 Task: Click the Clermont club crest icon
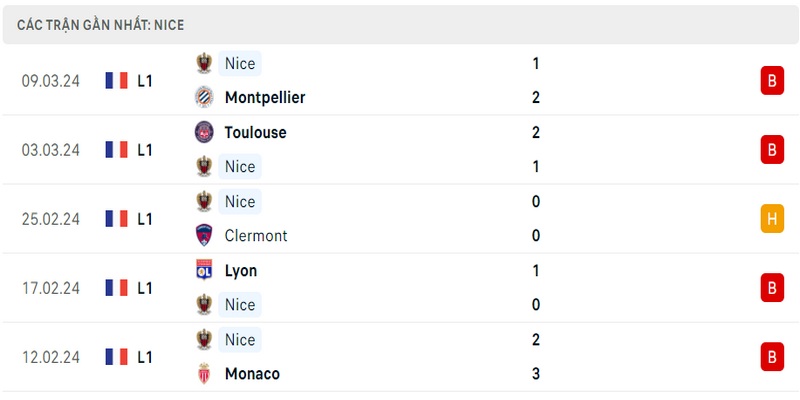pyautogui.click(x=204, y=235)
